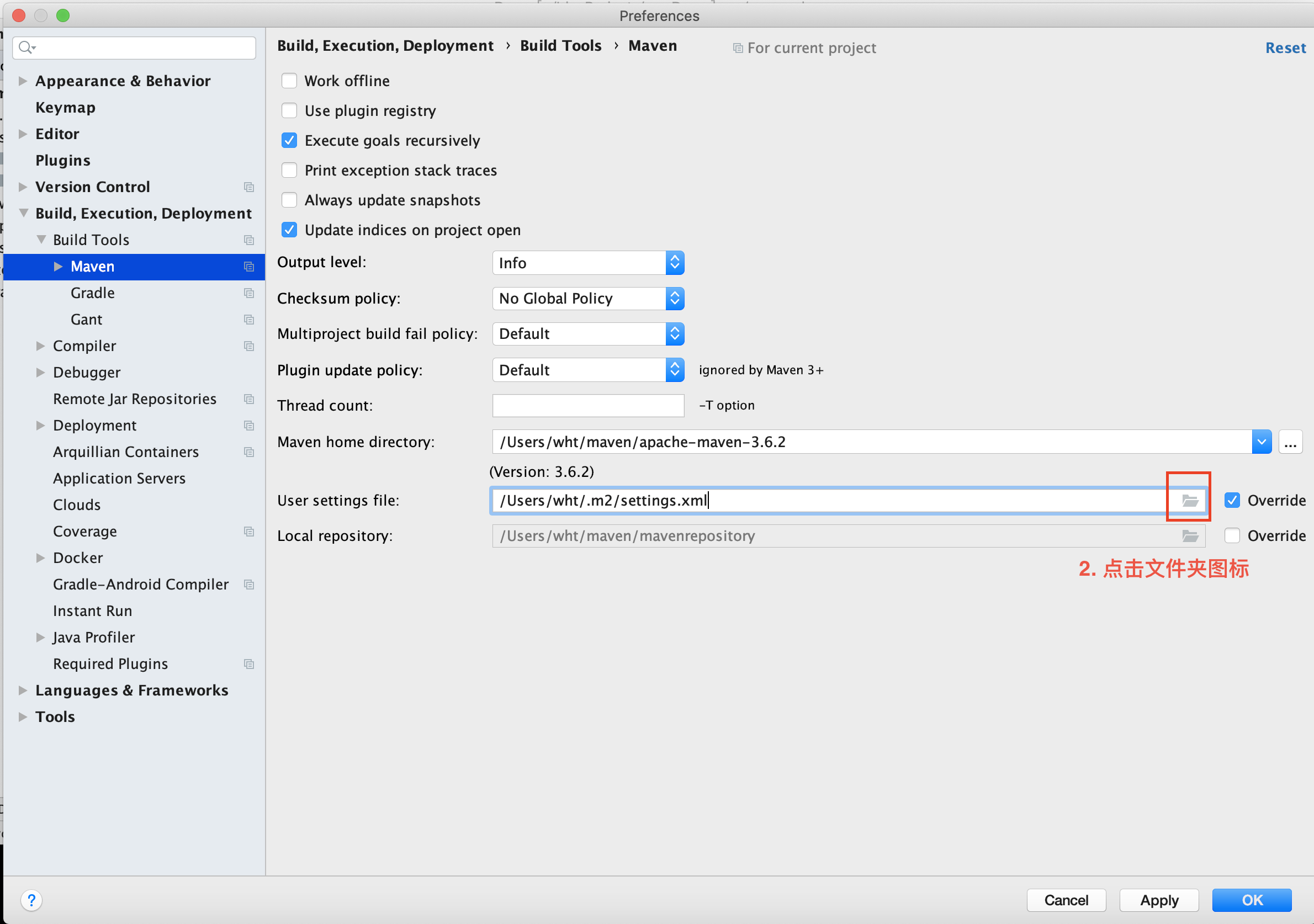The height and width of the screenshot is (924, 1314).
Task: Open the Keymap settings page
Action: [65, 108]
